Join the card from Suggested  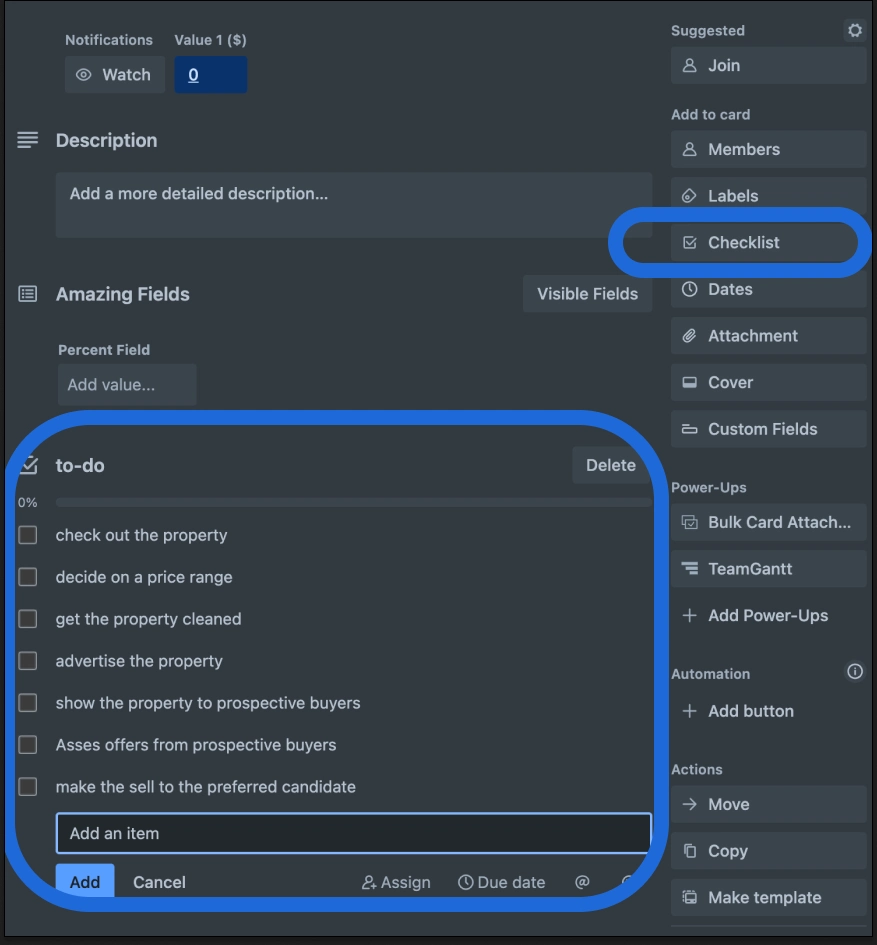[x=767, y=65]
